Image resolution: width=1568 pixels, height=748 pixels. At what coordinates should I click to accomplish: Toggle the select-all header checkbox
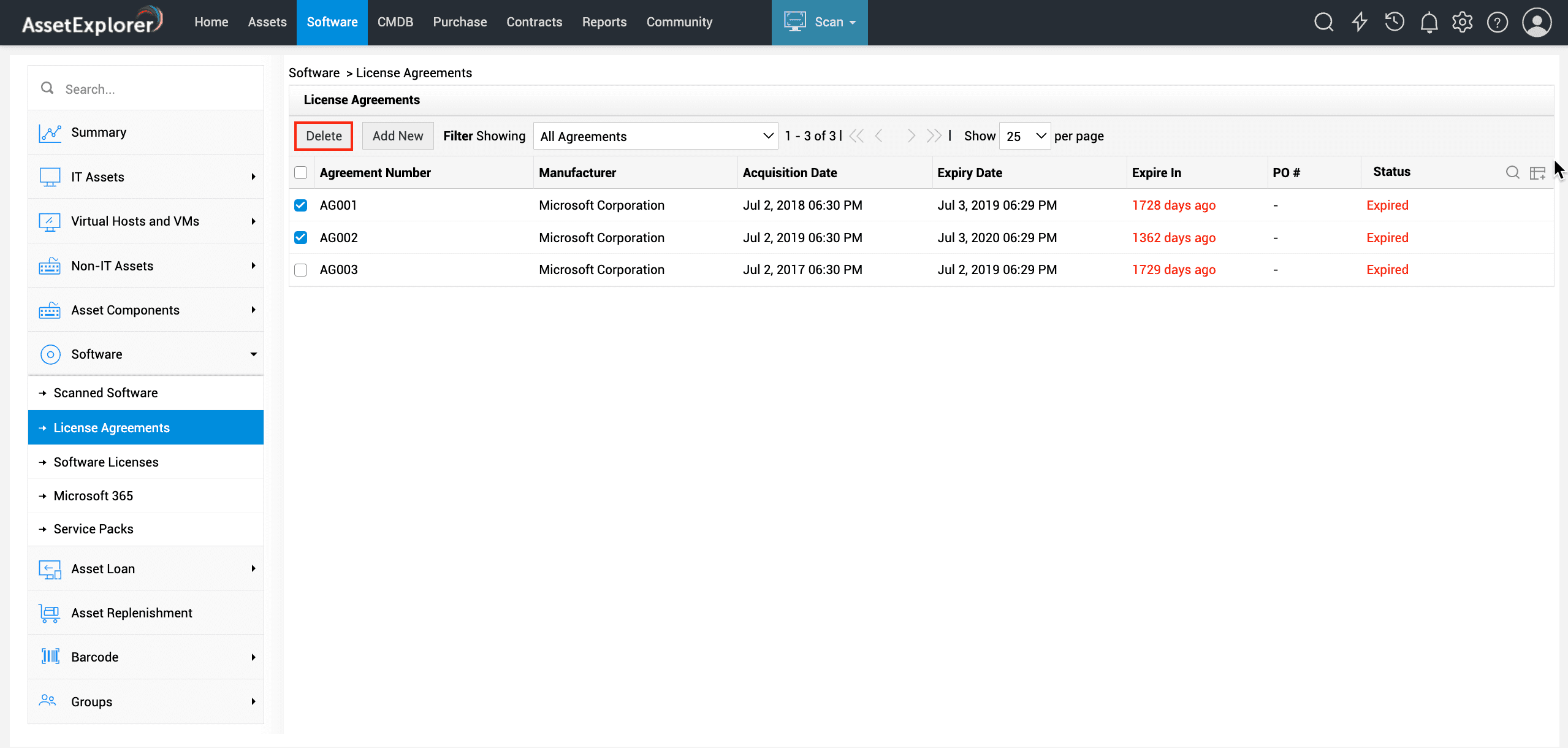tap(300, 173)
